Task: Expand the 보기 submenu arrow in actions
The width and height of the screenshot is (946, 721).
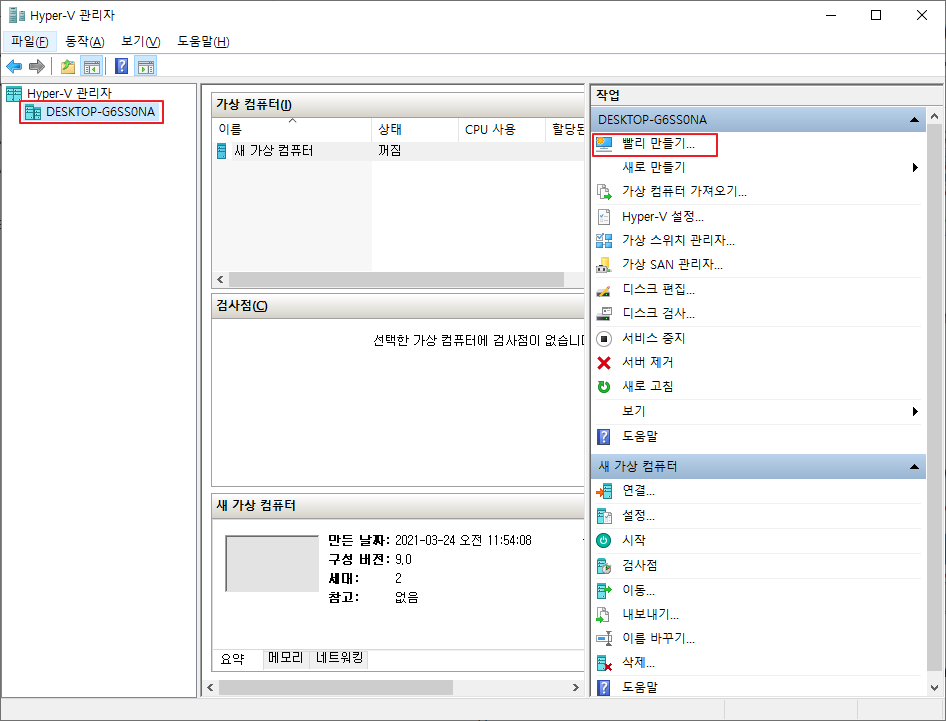Action: pyautogui.click(x=915, y=411)
